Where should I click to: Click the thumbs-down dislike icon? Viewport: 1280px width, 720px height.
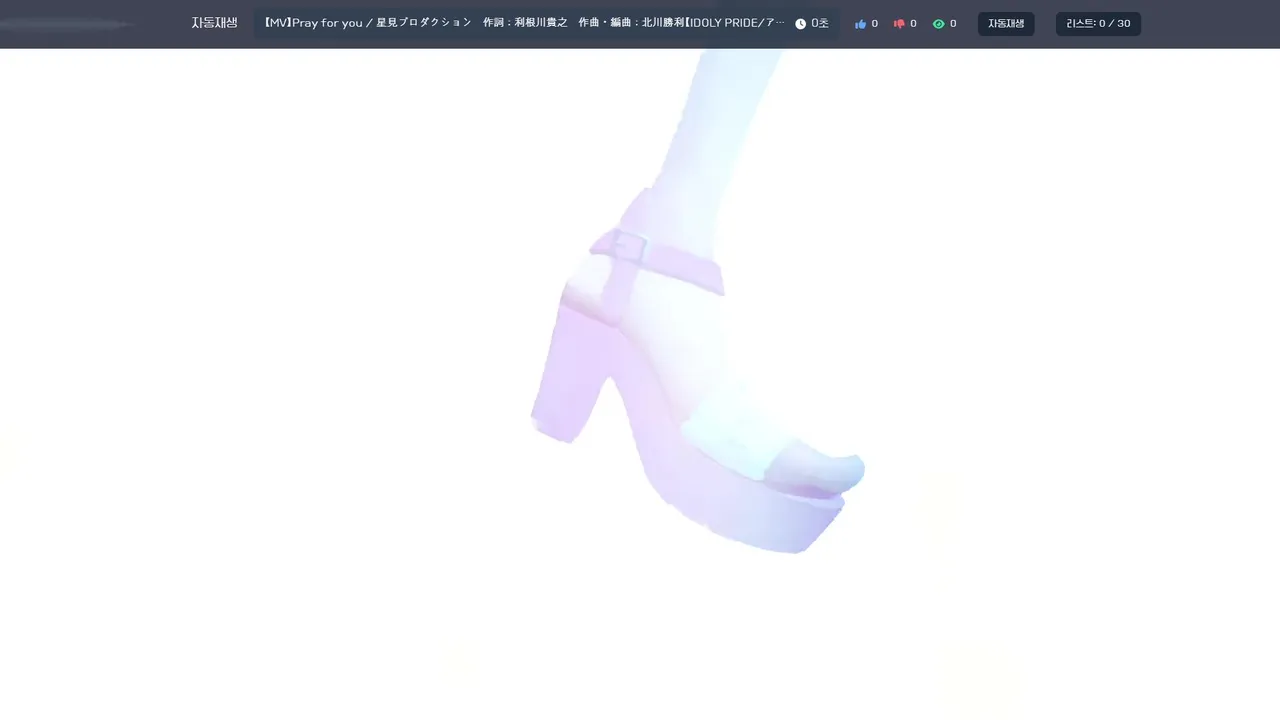tap(899, 24)
